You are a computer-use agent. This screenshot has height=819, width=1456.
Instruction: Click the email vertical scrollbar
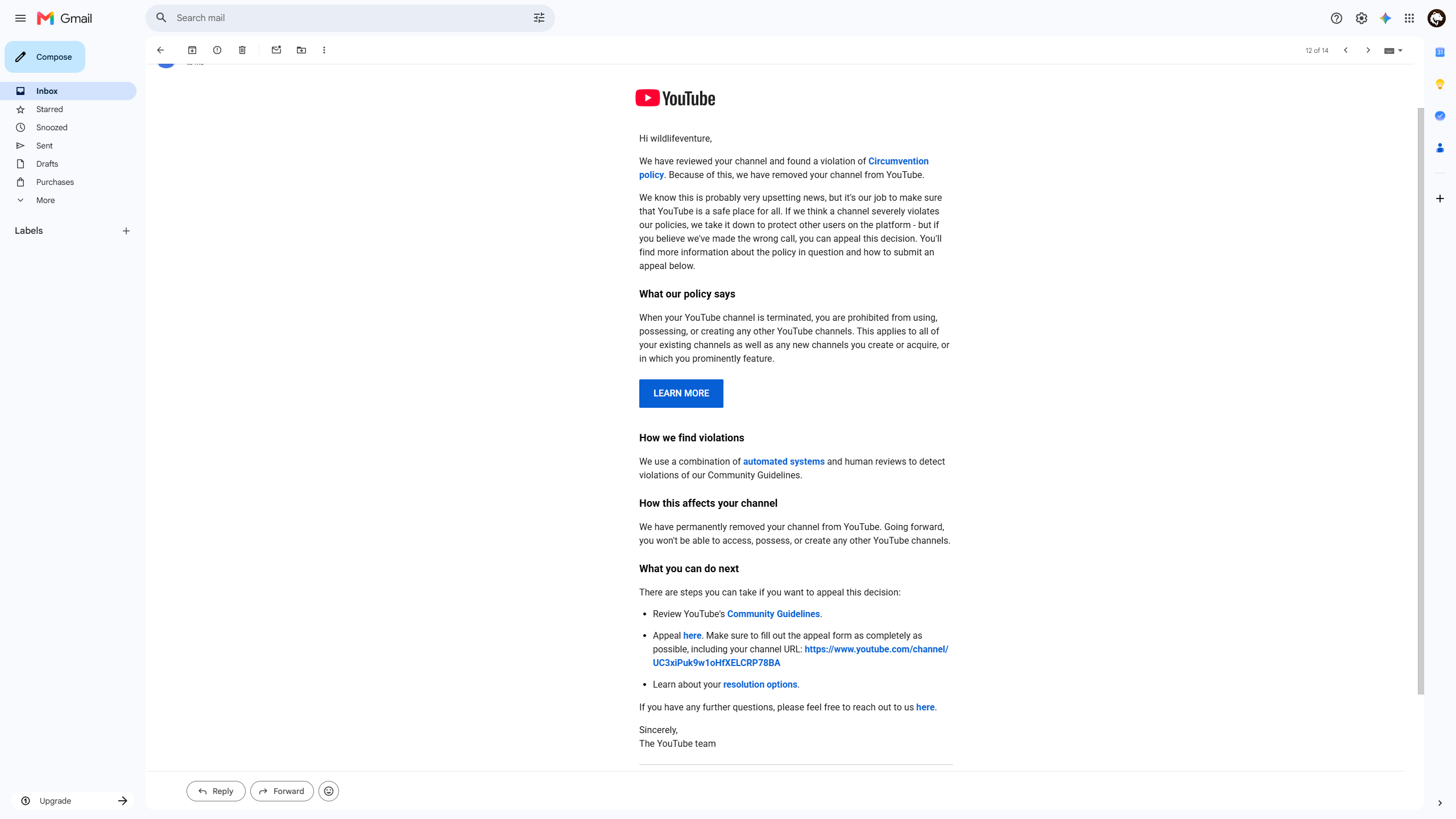point(1421,401)
